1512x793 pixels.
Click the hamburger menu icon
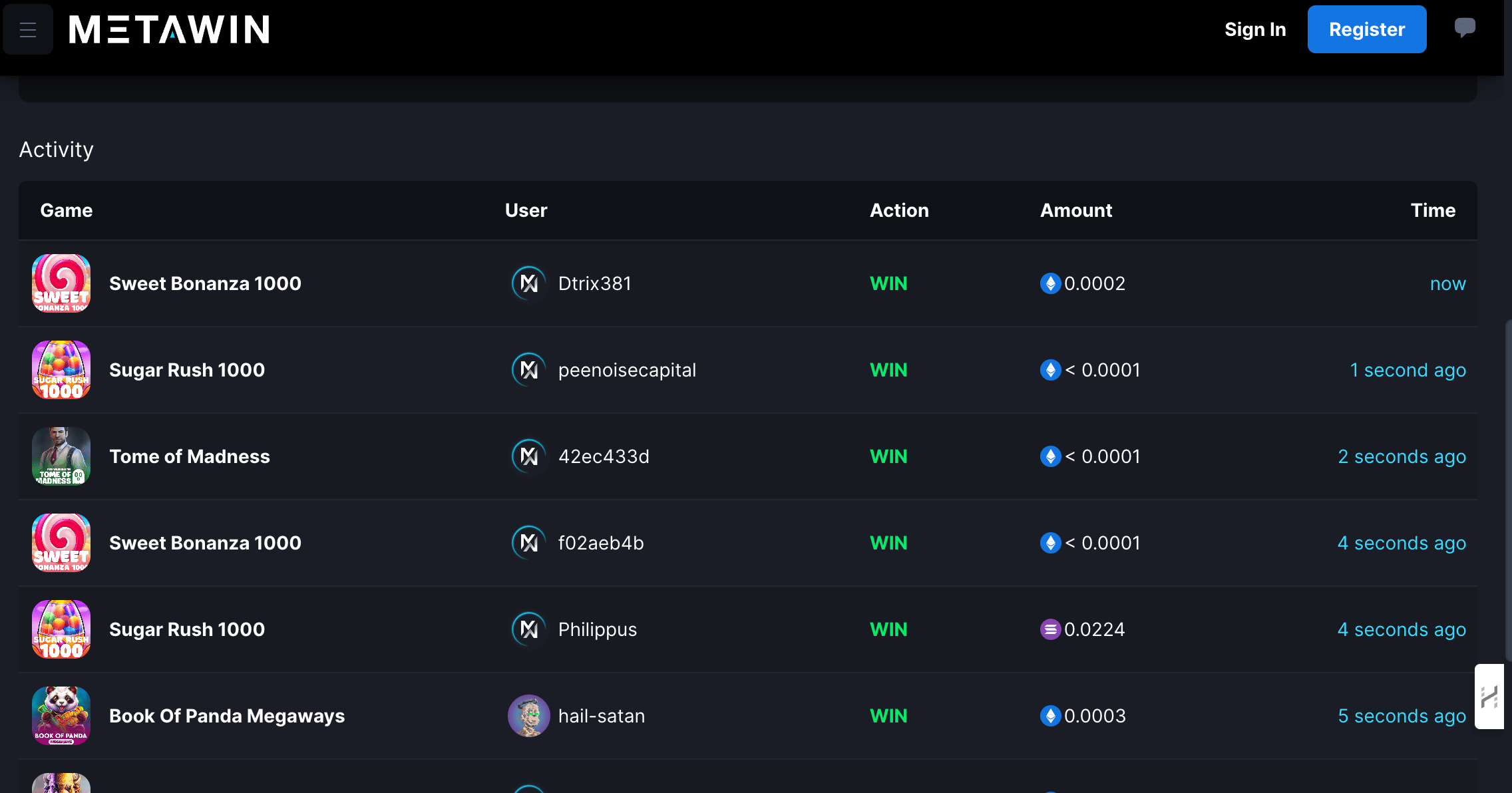tap(27, 29)
